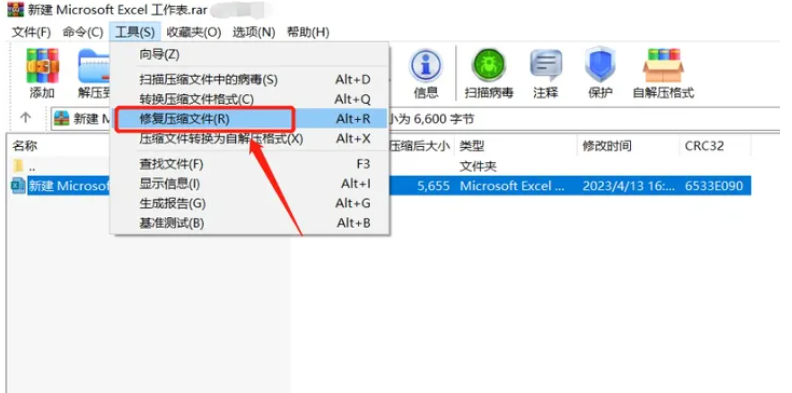The width and height of the screenshot is (792, 393).
Task: Select Convert archive to SFX (压缩文件转换为自解压格式)
Action: [x=250, y=138]
